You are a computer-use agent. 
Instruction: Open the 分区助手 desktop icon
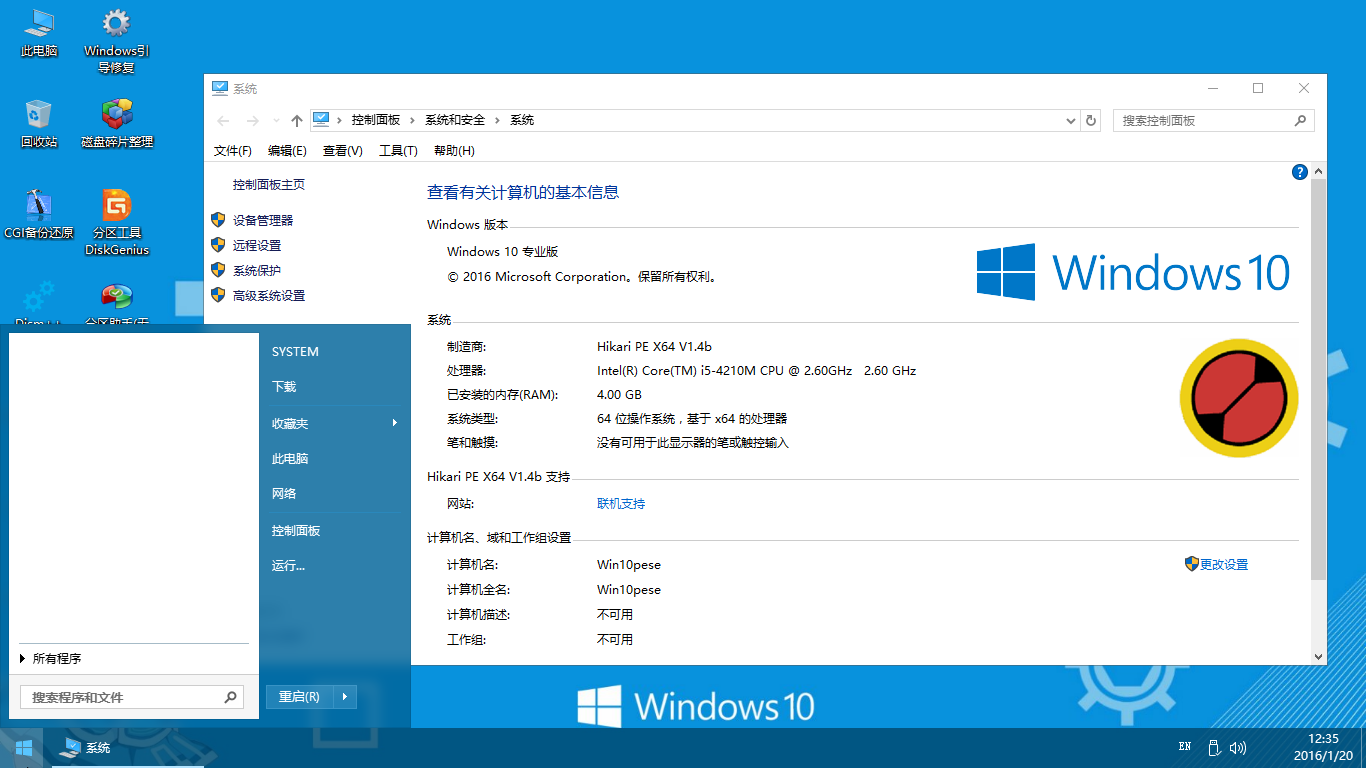(x=117, y=303)
